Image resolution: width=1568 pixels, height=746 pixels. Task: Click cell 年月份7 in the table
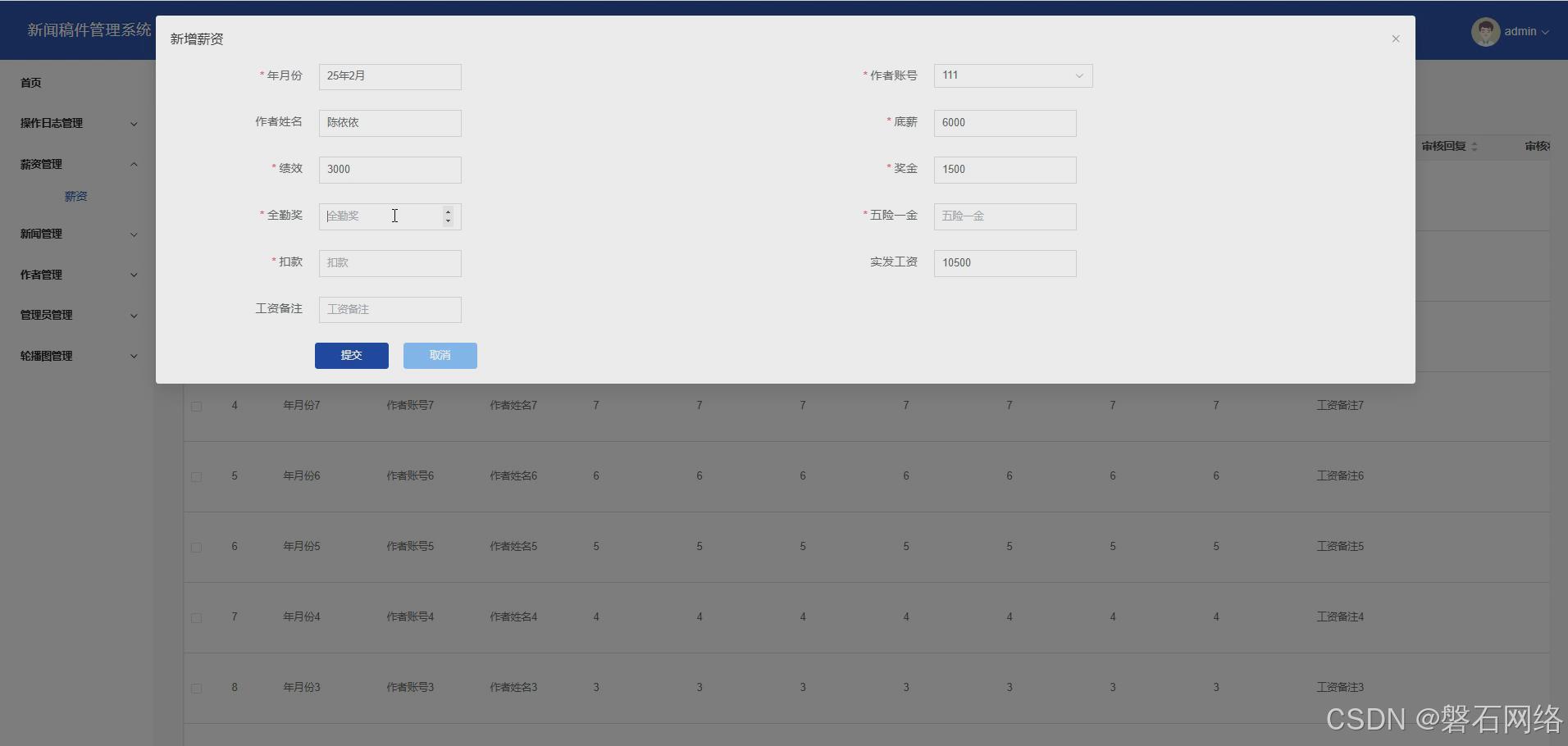[x=302, y=406]
